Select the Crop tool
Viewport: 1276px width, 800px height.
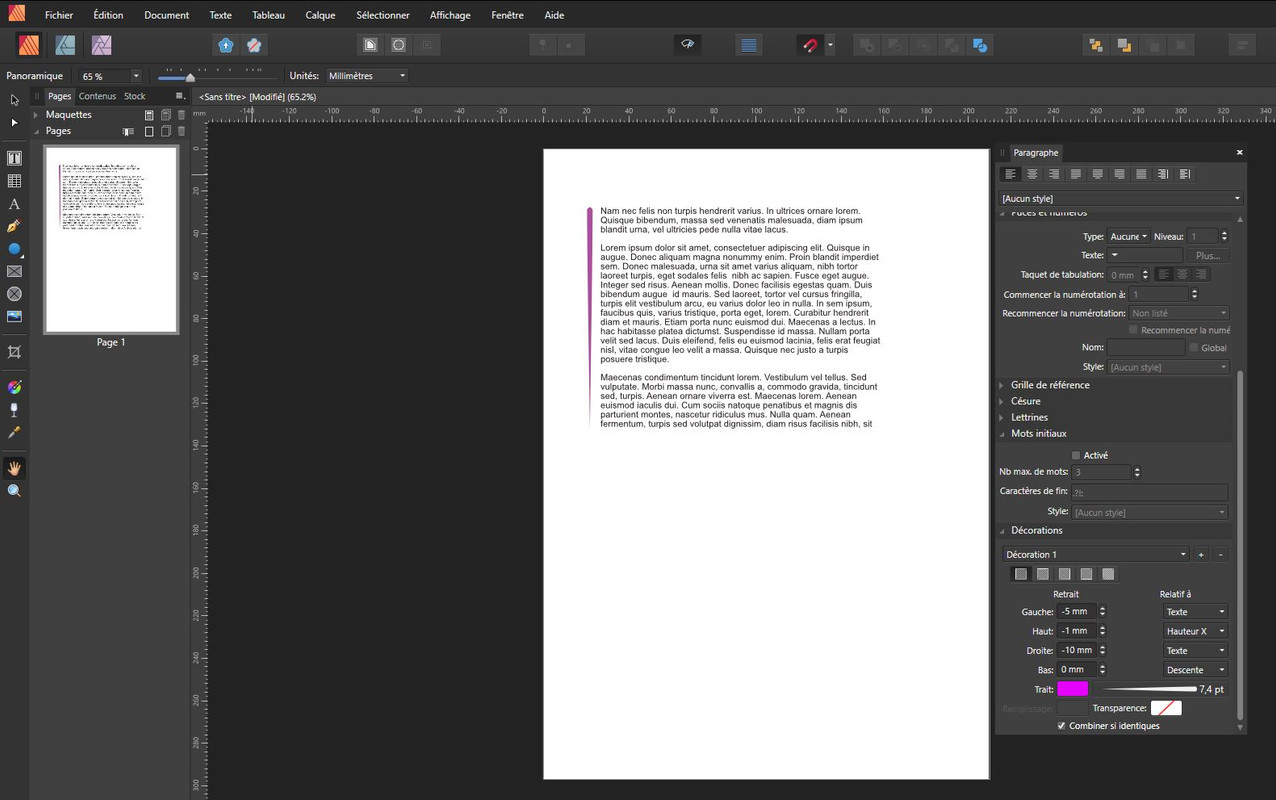tap(14, 352)
